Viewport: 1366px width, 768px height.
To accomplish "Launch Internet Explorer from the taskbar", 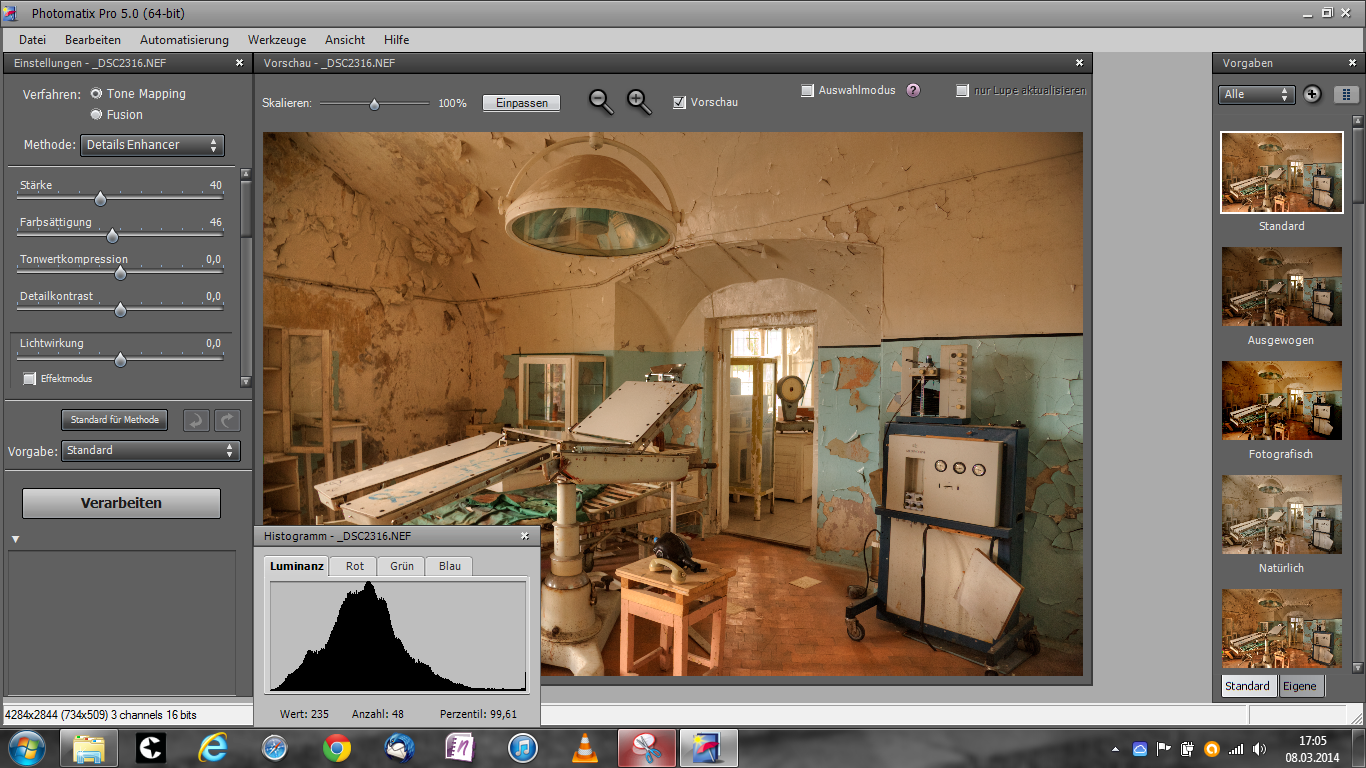I will coord(213,747).
